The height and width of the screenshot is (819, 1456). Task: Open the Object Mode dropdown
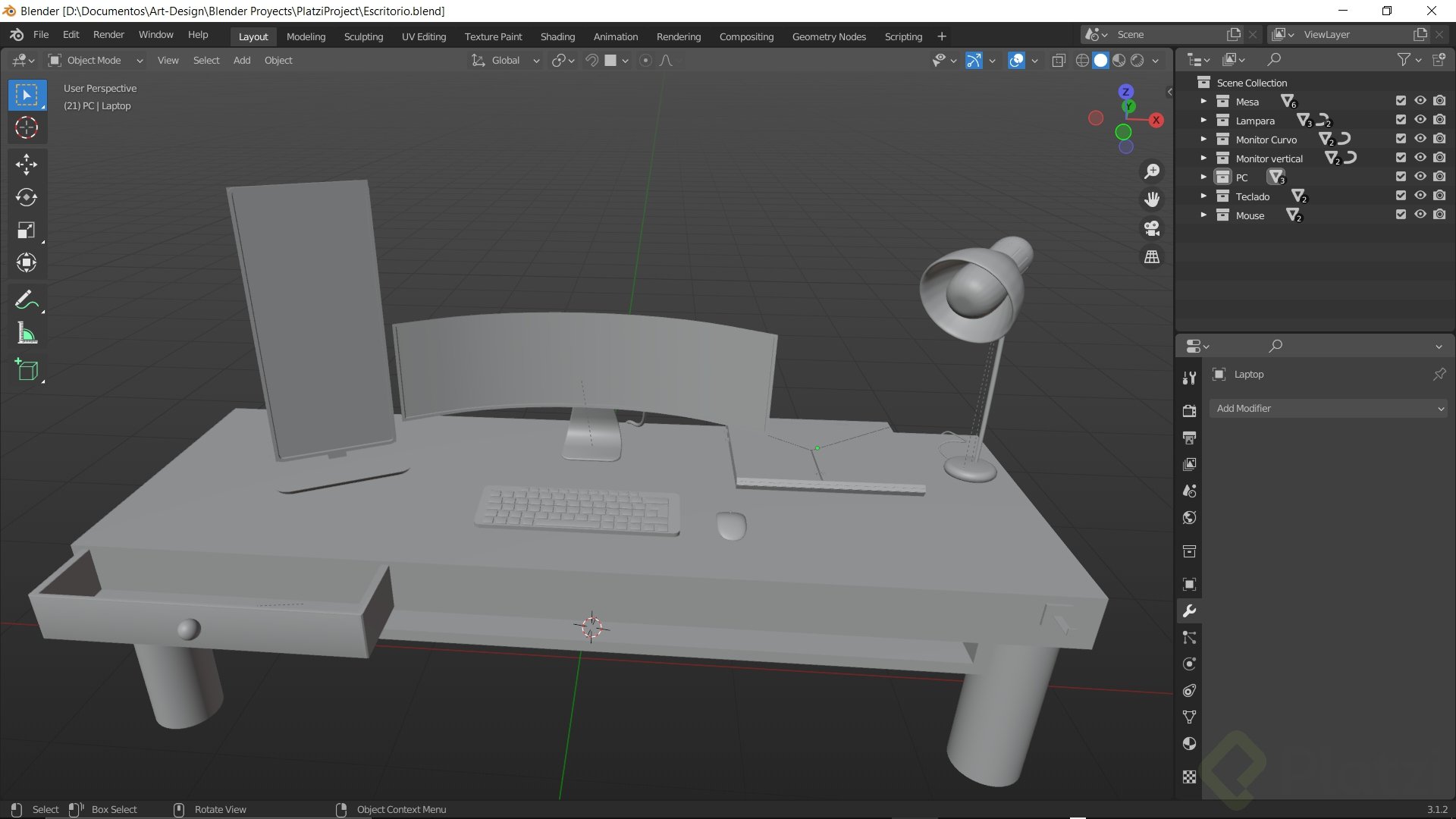[x=95, y=61]
